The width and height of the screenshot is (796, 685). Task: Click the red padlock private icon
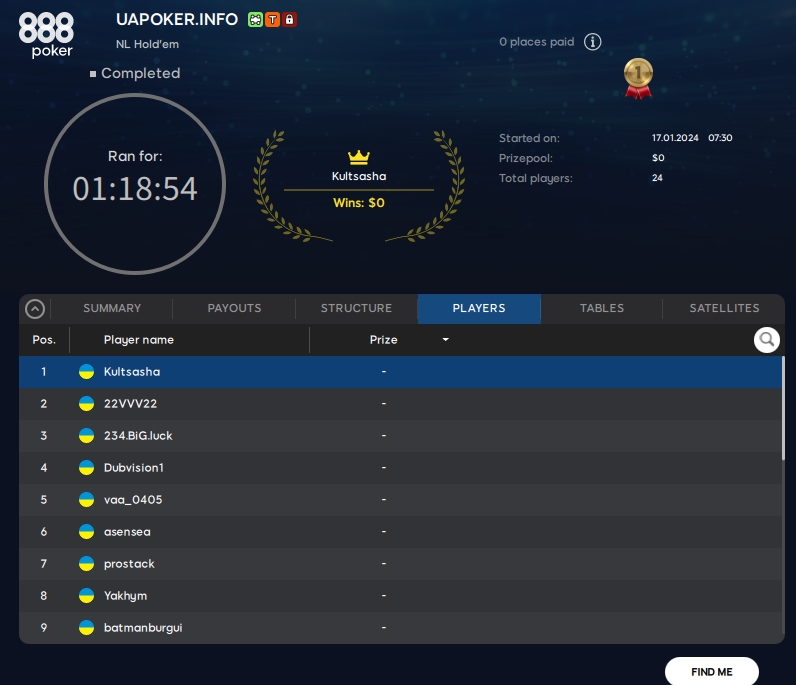point(289,20)
